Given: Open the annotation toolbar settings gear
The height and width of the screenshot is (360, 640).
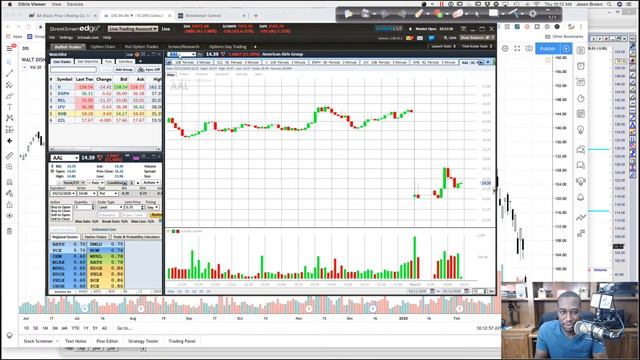Looking at the screenshot, I should tap(533, 13).
